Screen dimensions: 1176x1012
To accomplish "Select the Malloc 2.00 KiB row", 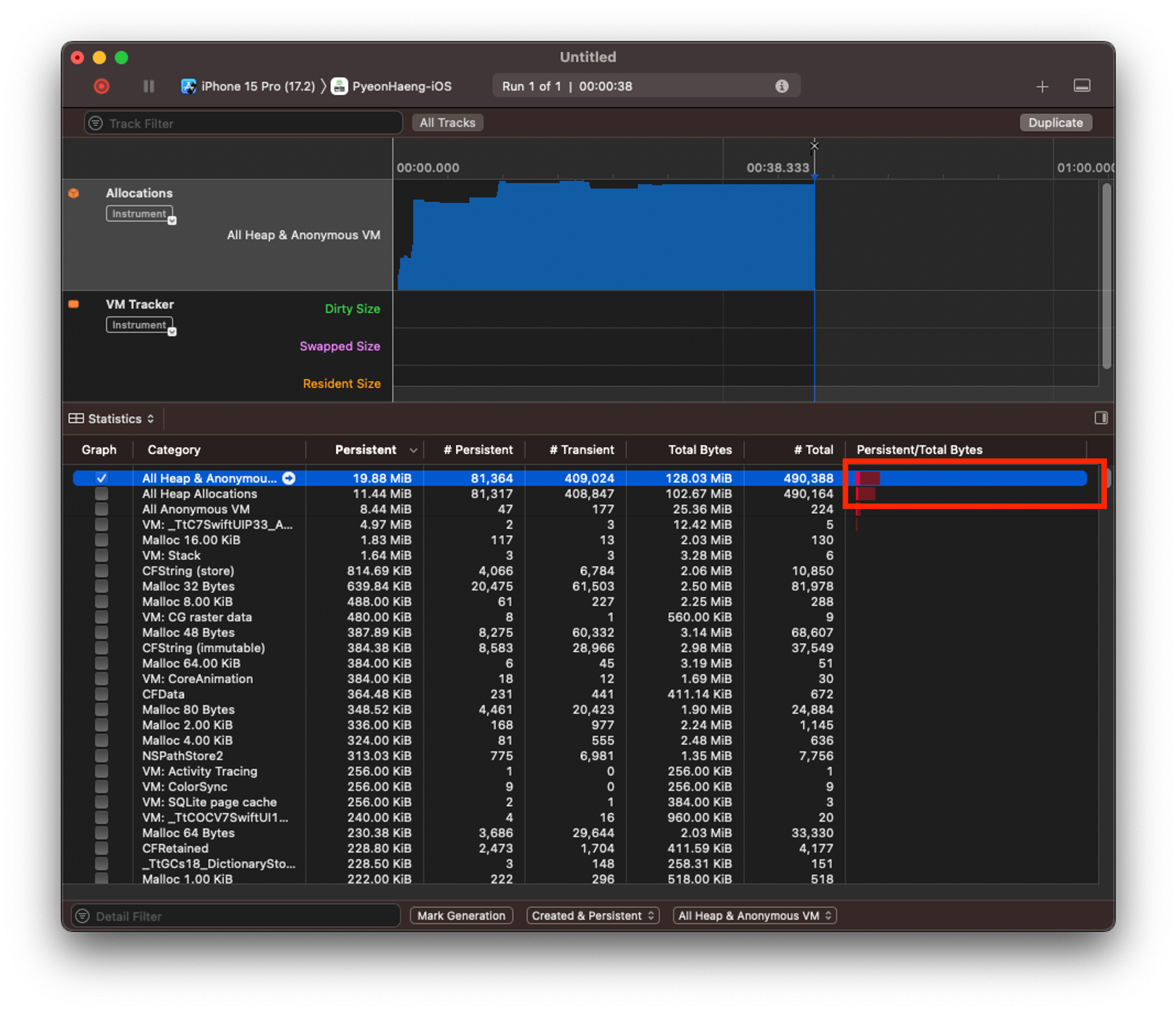I will click(x=580, y=725).
